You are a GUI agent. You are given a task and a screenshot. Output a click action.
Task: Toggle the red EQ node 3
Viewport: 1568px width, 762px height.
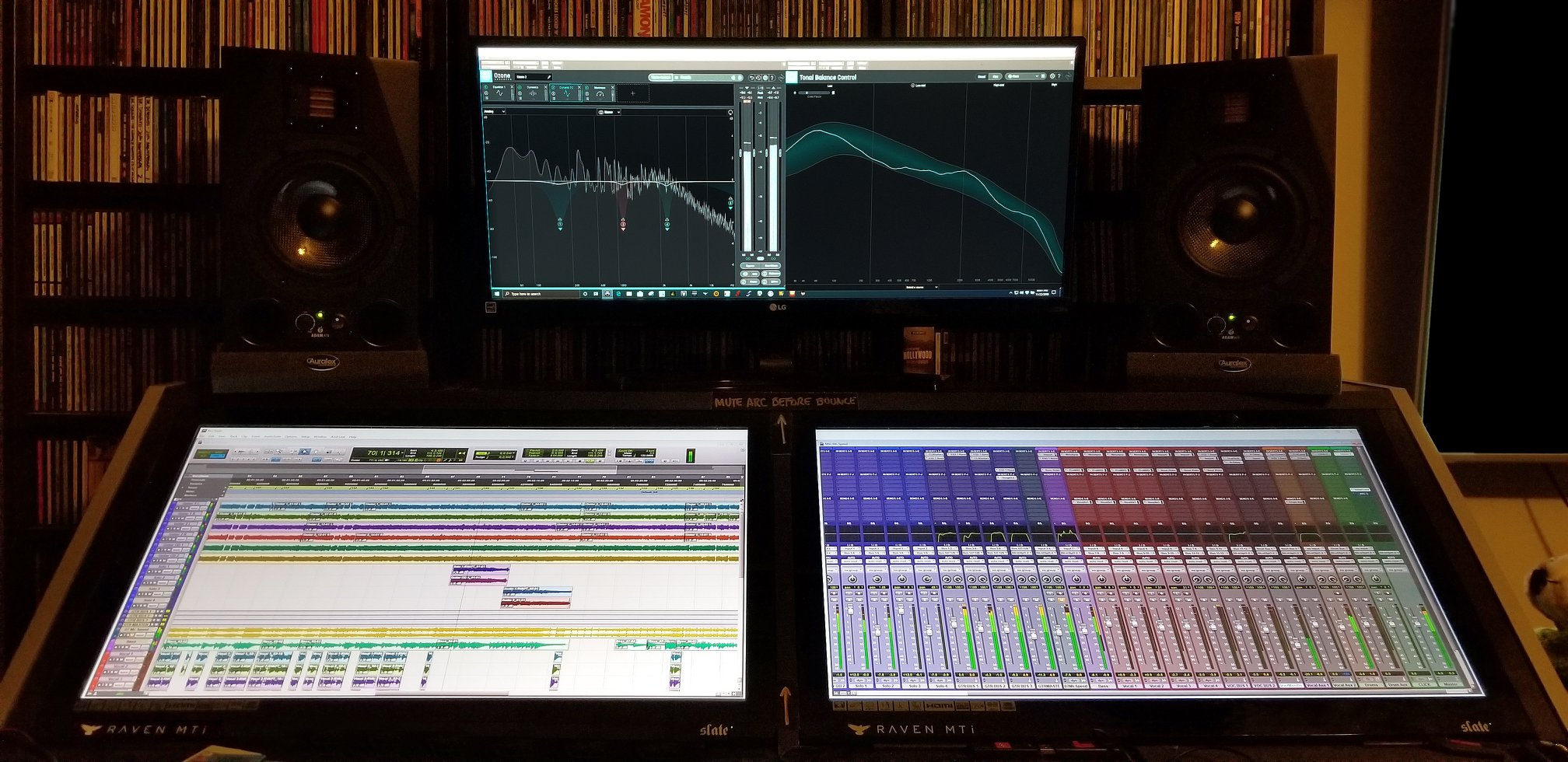[x=623, y=224]
